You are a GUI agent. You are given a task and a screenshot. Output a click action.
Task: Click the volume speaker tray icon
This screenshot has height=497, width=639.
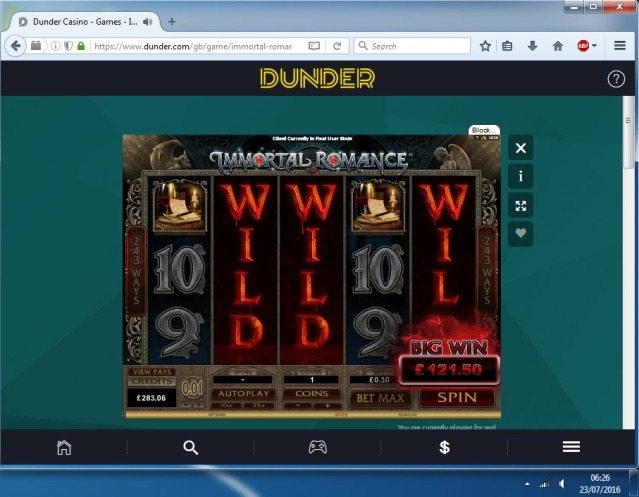click(x=562, y=484)
